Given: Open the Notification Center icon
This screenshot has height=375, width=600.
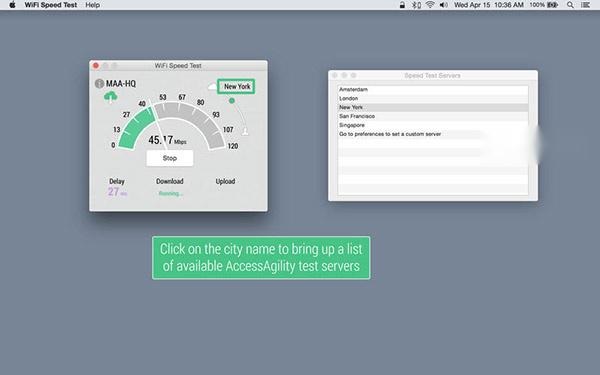Looking at the screenshot, I should click(585, 5).
